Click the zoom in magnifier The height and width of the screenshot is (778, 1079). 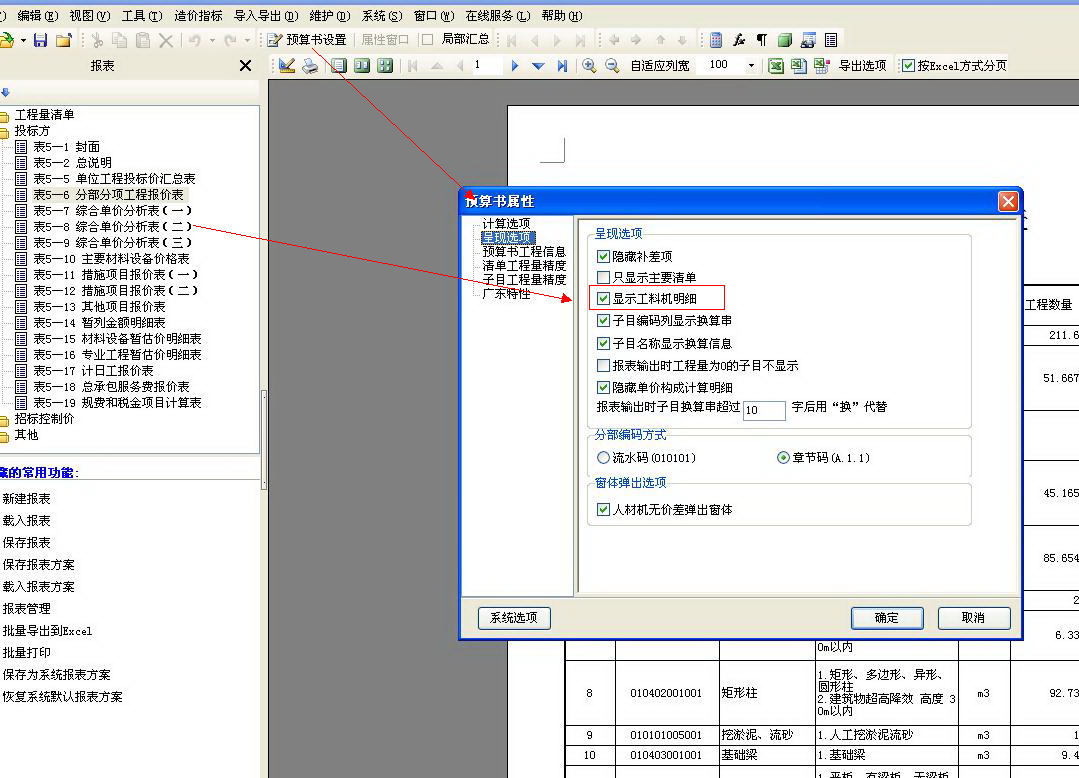589,66
